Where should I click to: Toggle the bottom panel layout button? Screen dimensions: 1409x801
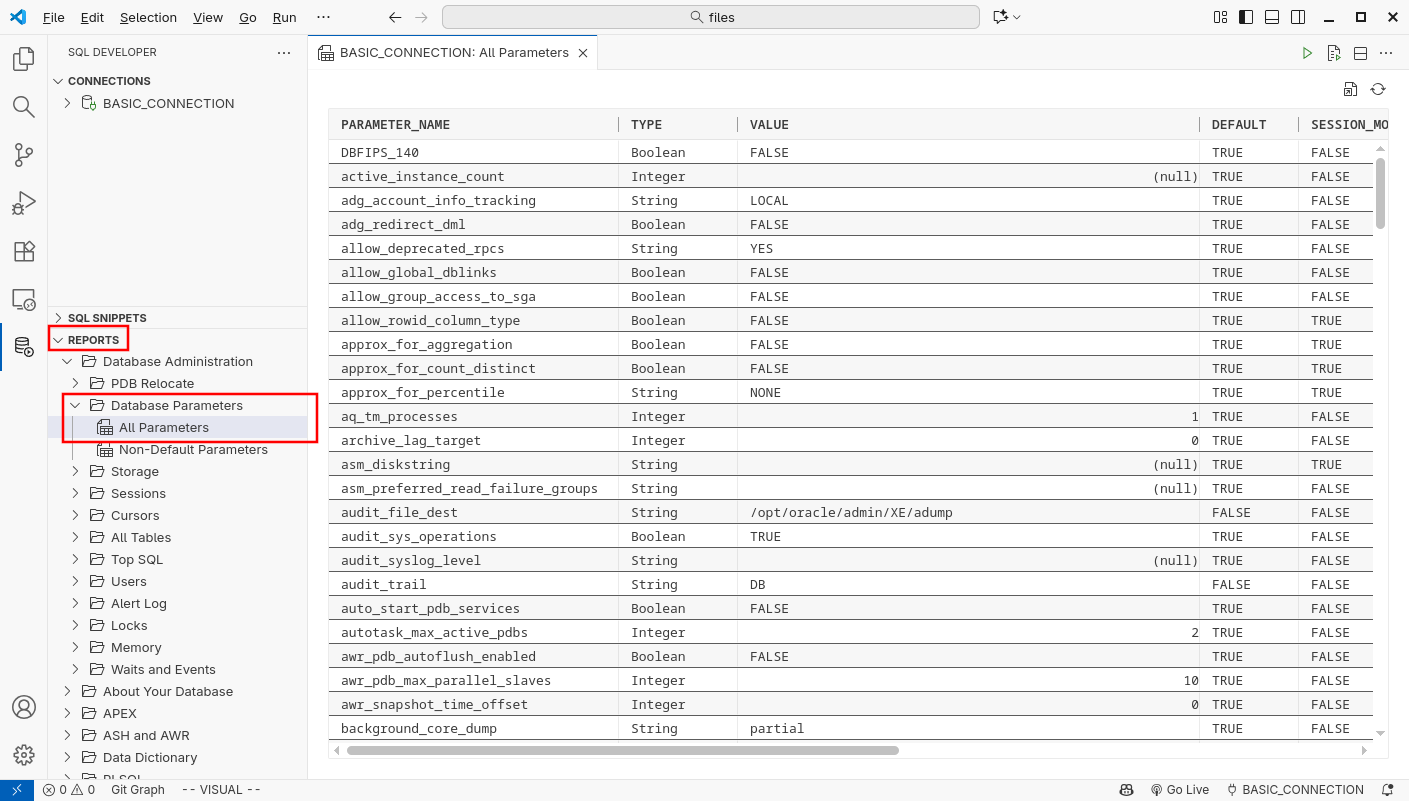coord(1272,17)
